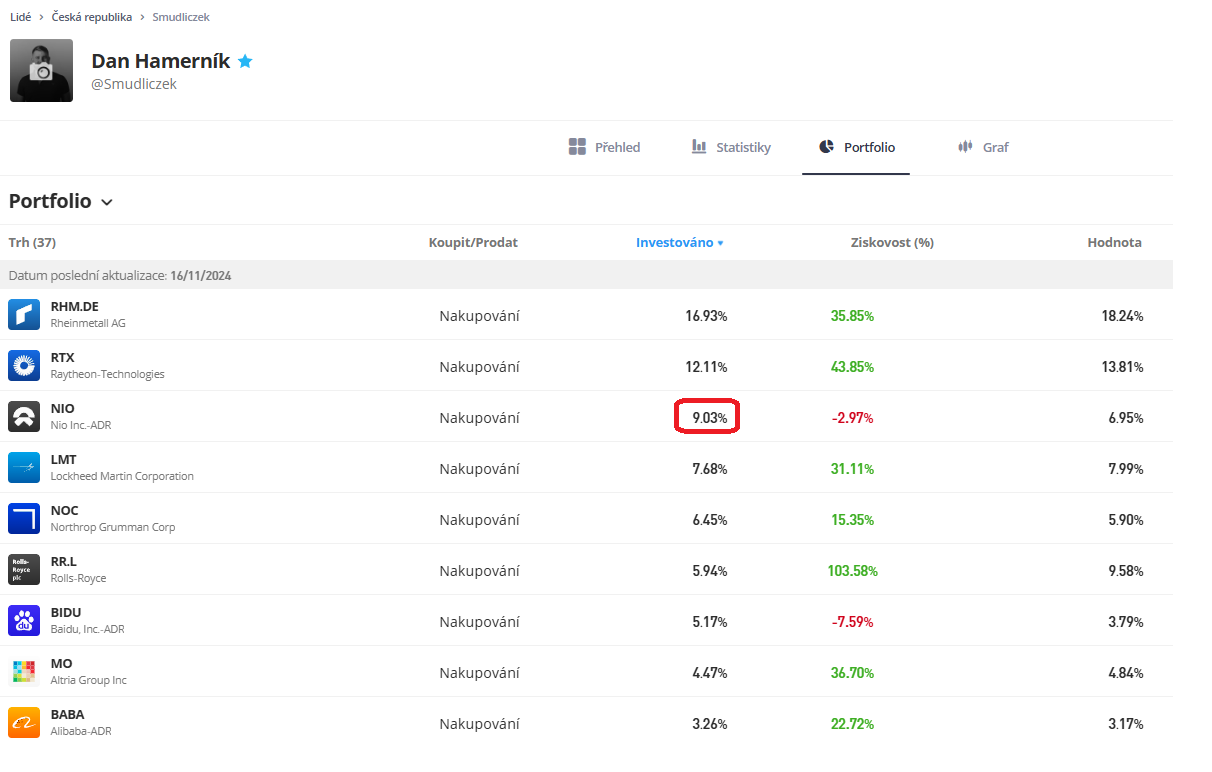Click the blue star next to Dan Hamerník
Viewport: 1212px width, 772px height.
(x=245, y=61)
